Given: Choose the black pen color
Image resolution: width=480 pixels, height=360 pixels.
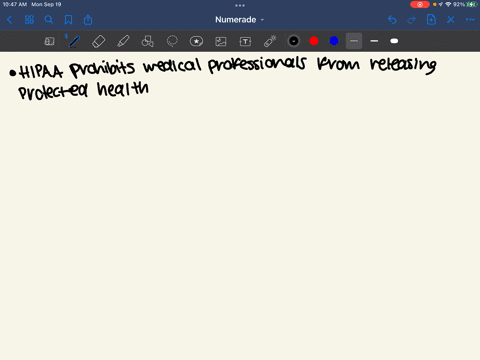Looking at the screenshot, I should (x=294, y=41).
